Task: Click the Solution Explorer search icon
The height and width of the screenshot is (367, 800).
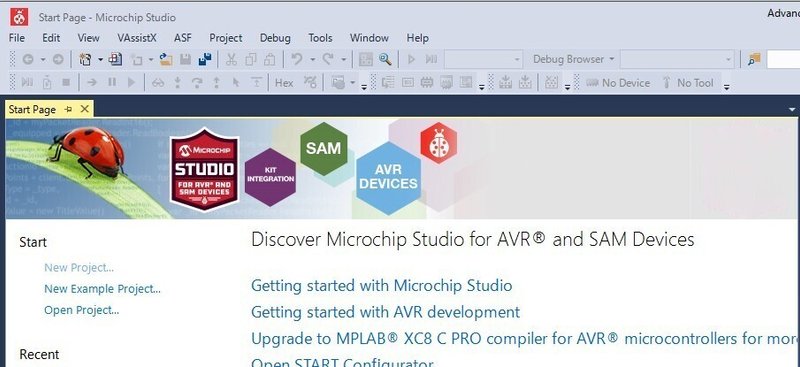Action: point(754,59)
